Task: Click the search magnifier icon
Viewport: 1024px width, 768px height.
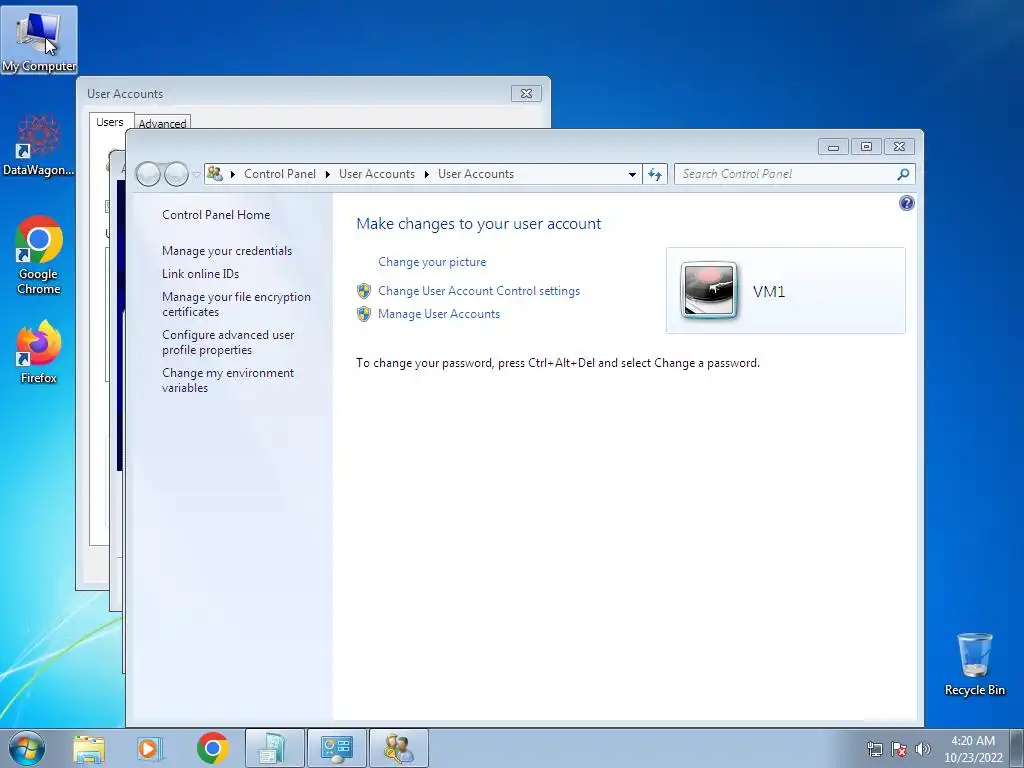Action: pyautogui.click(x=903, y=174)
